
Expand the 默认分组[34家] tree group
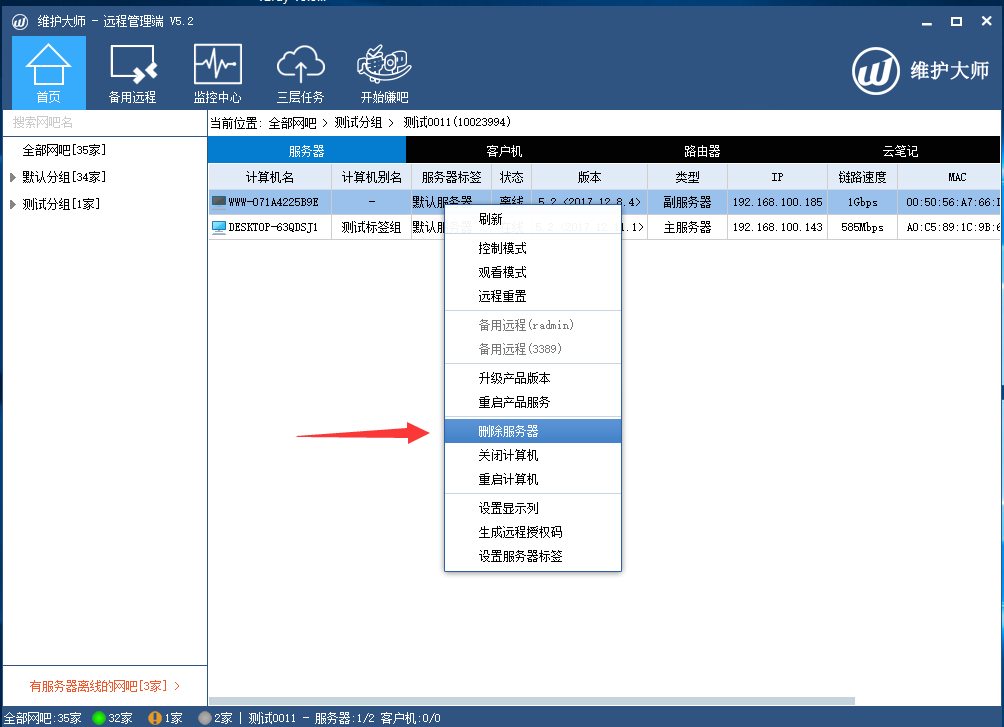(12, 177)
